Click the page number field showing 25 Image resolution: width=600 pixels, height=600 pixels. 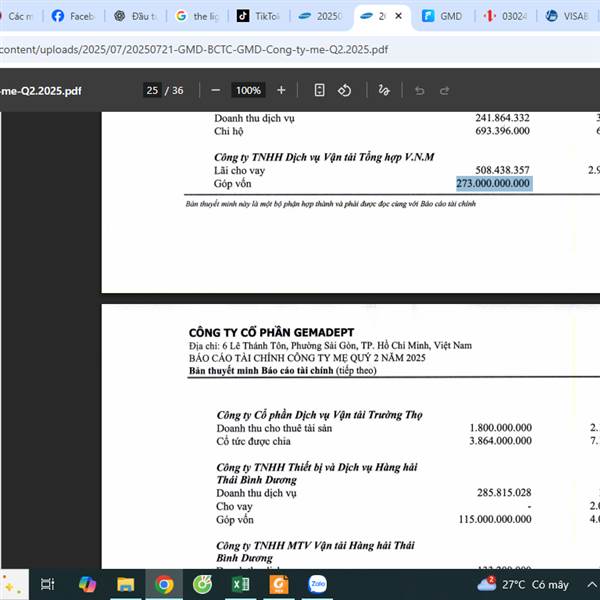(x=152, y=91)
